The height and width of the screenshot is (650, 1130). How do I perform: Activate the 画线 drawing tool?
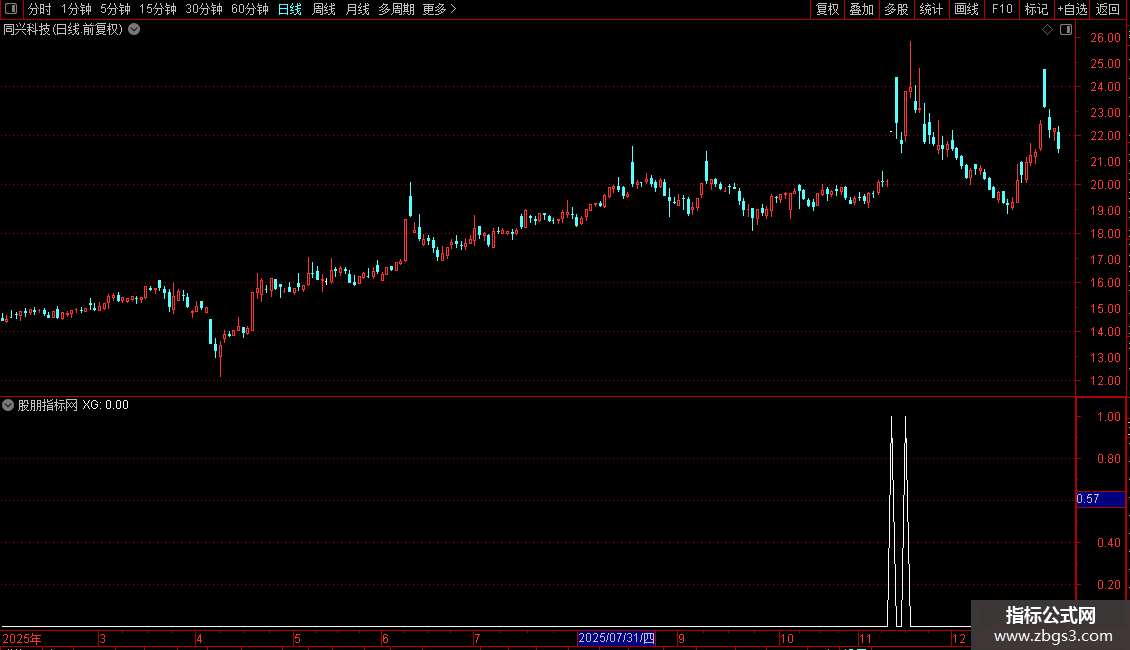pyautogui.click(x=966, y=9)
